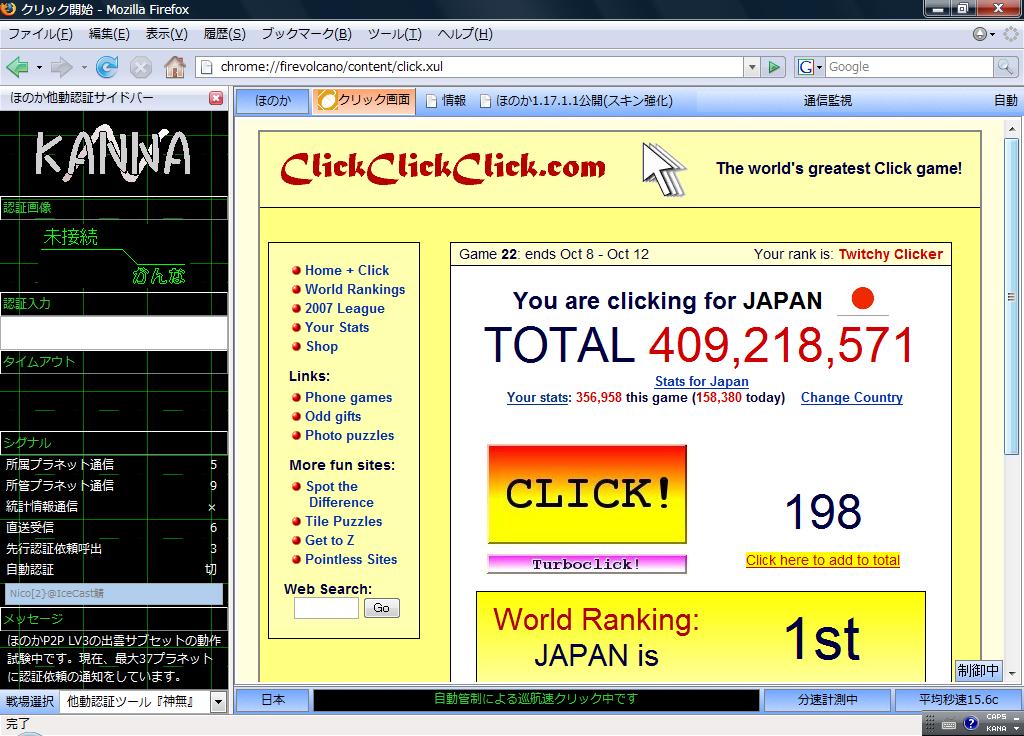Open the Get to Z link
Viewport: 1024px width, 736px height.
click(329, 540)
